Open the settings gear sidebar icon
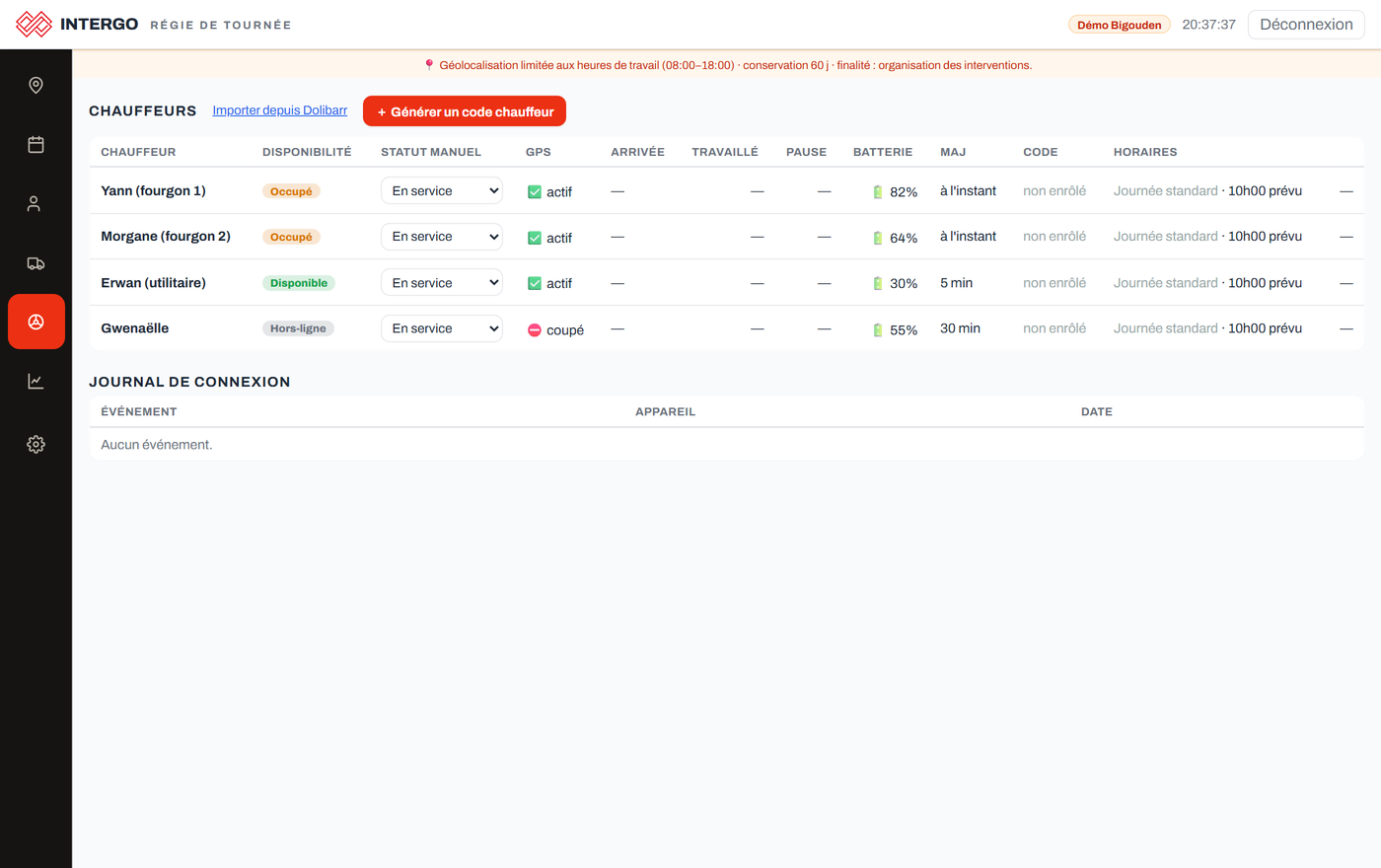Viewport: 1381px width, 868px height. click(x=36, y=444)
